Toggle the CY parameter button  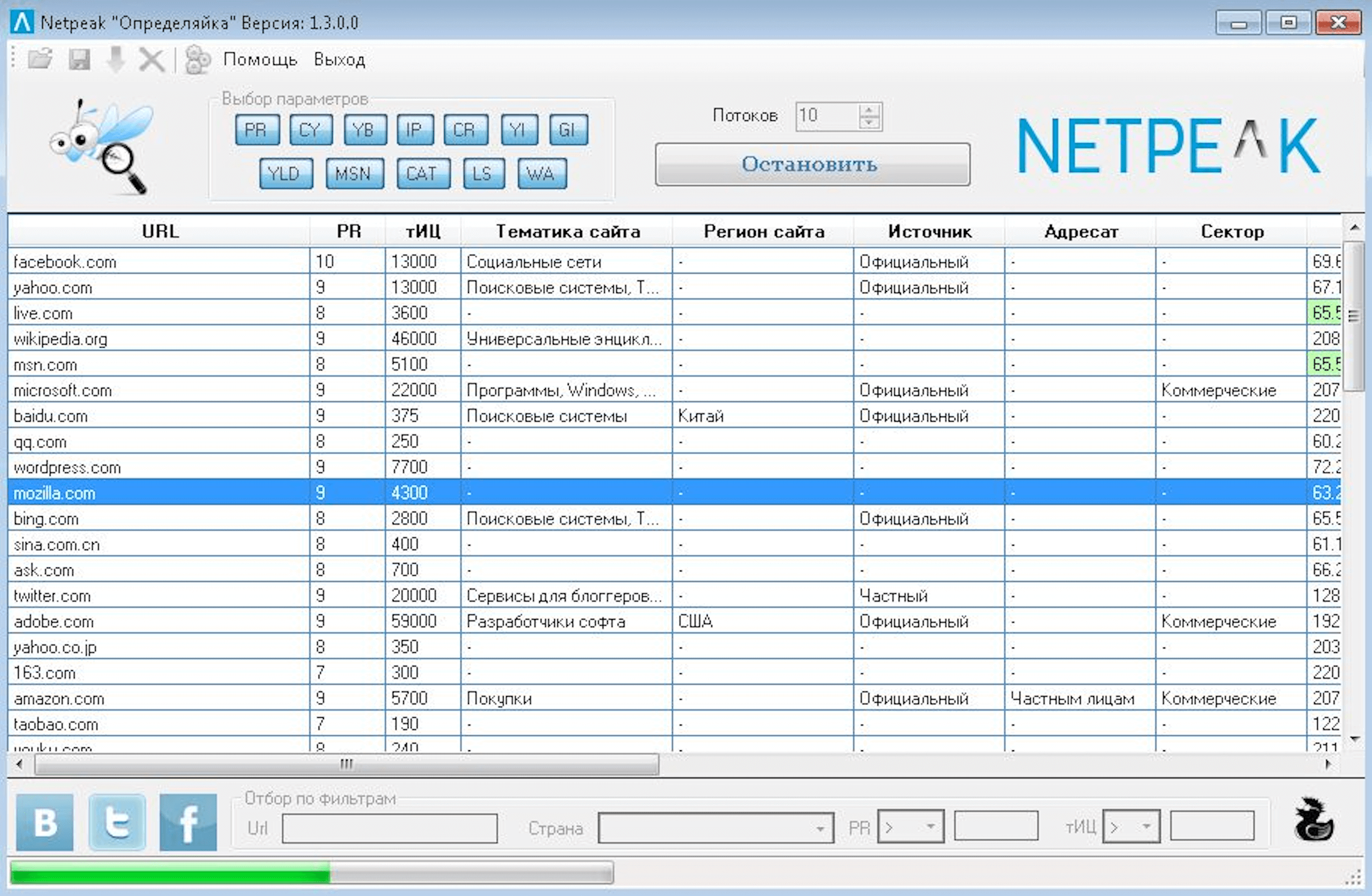[311, 130]
